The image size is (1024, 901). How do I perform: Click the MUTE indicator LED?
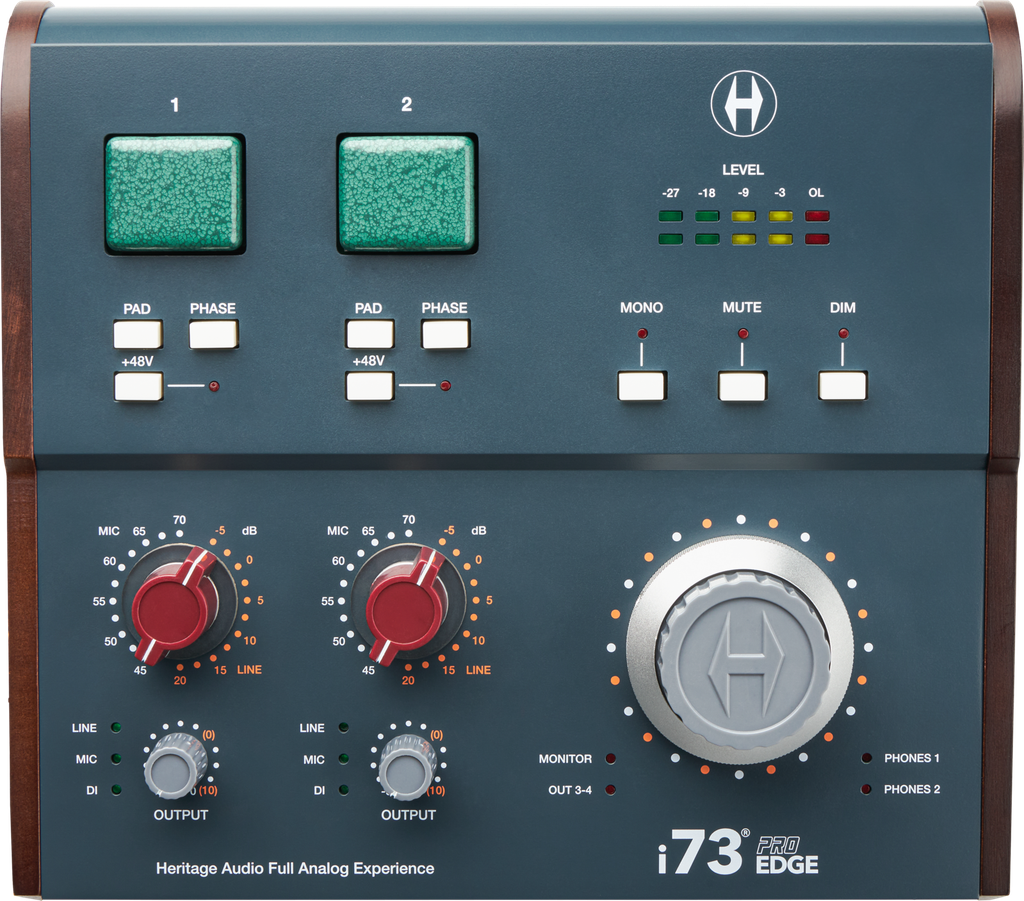tap(743, 334)
